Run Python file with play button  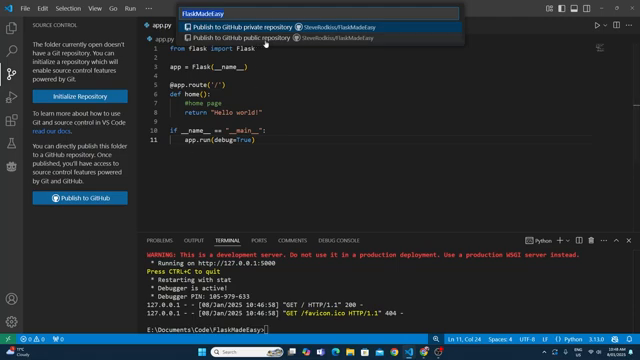[x=597, y=25]
